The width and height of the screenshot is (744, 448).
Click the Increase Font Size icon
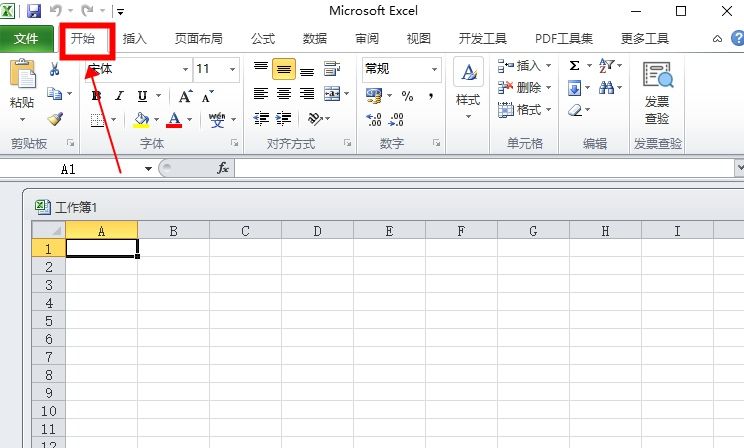click(x=185, y=96)
